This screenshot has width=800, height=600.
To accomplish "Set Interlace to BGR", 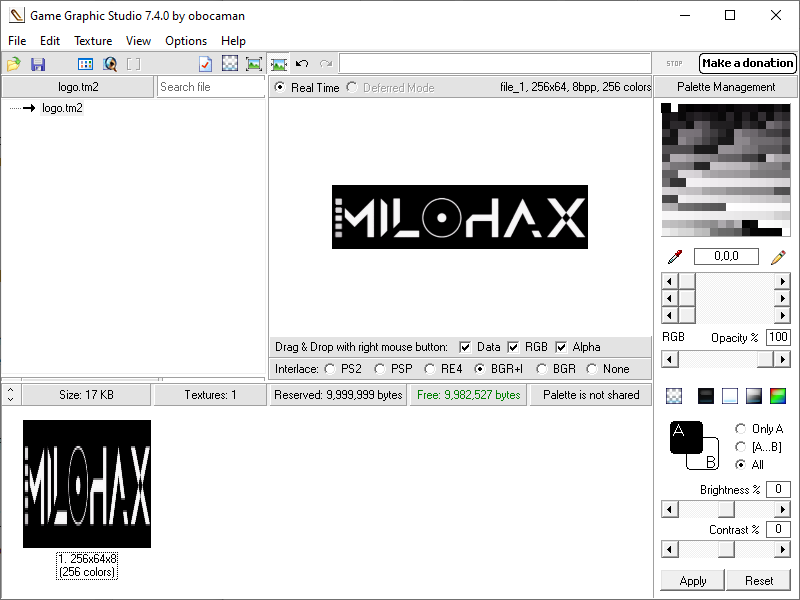I will tap(542, 369).
